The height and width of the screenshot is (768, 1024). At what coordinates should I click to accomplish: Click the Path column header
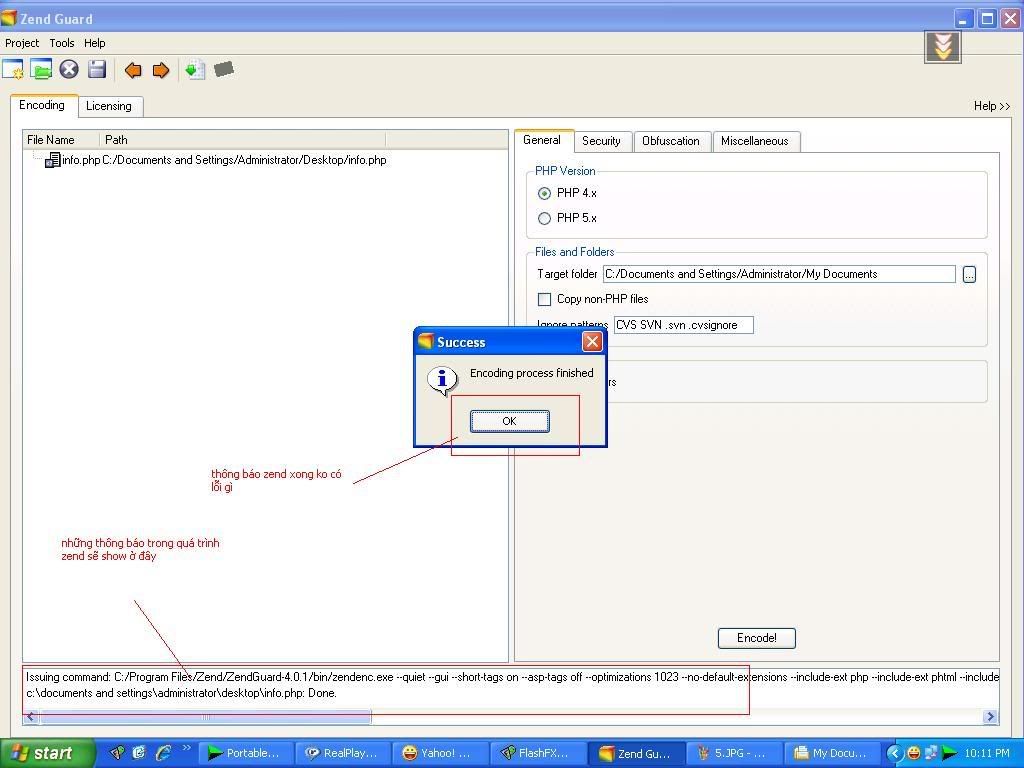242,140
